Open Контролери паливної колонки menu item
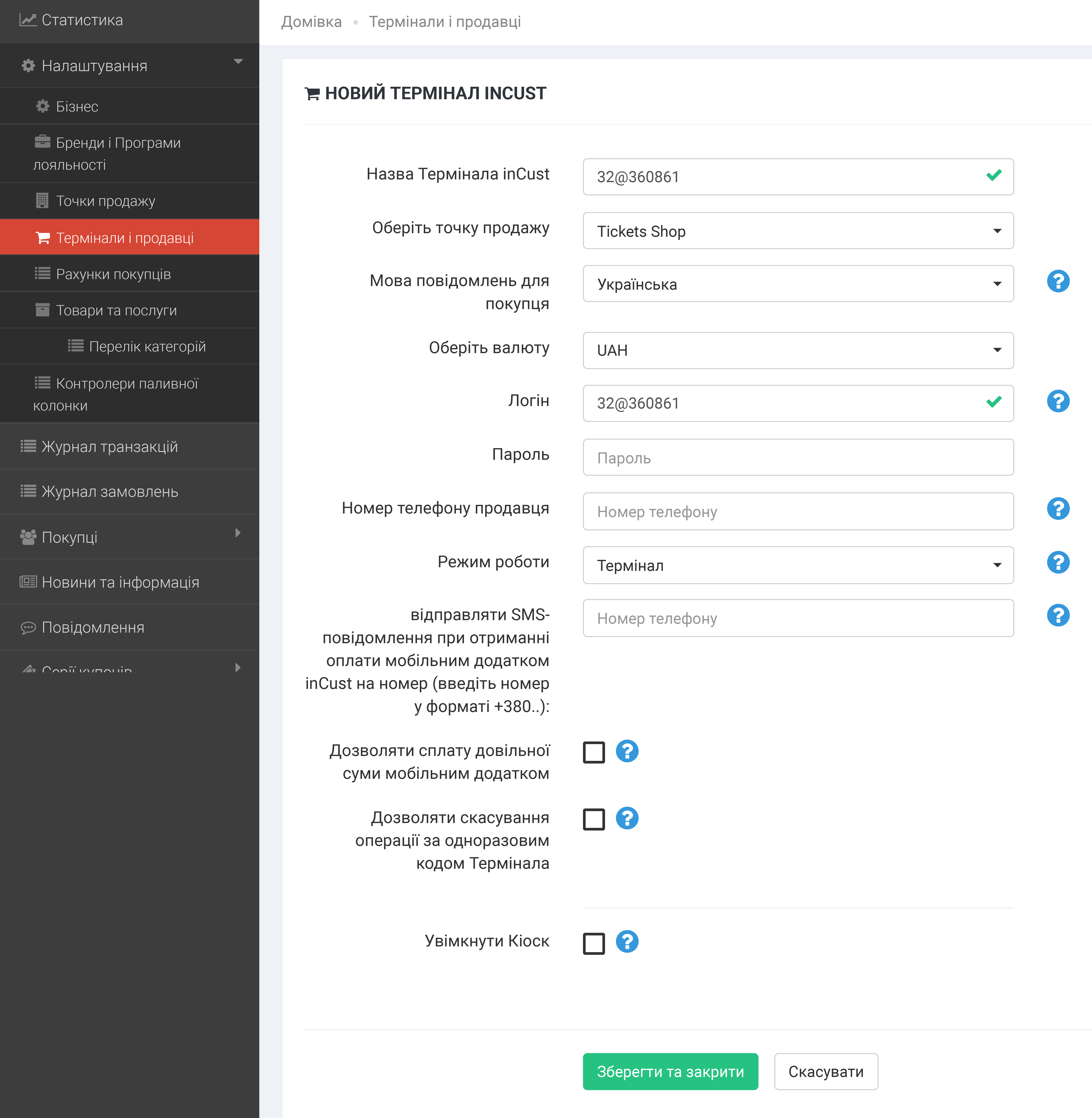 (x=130, y=394)
